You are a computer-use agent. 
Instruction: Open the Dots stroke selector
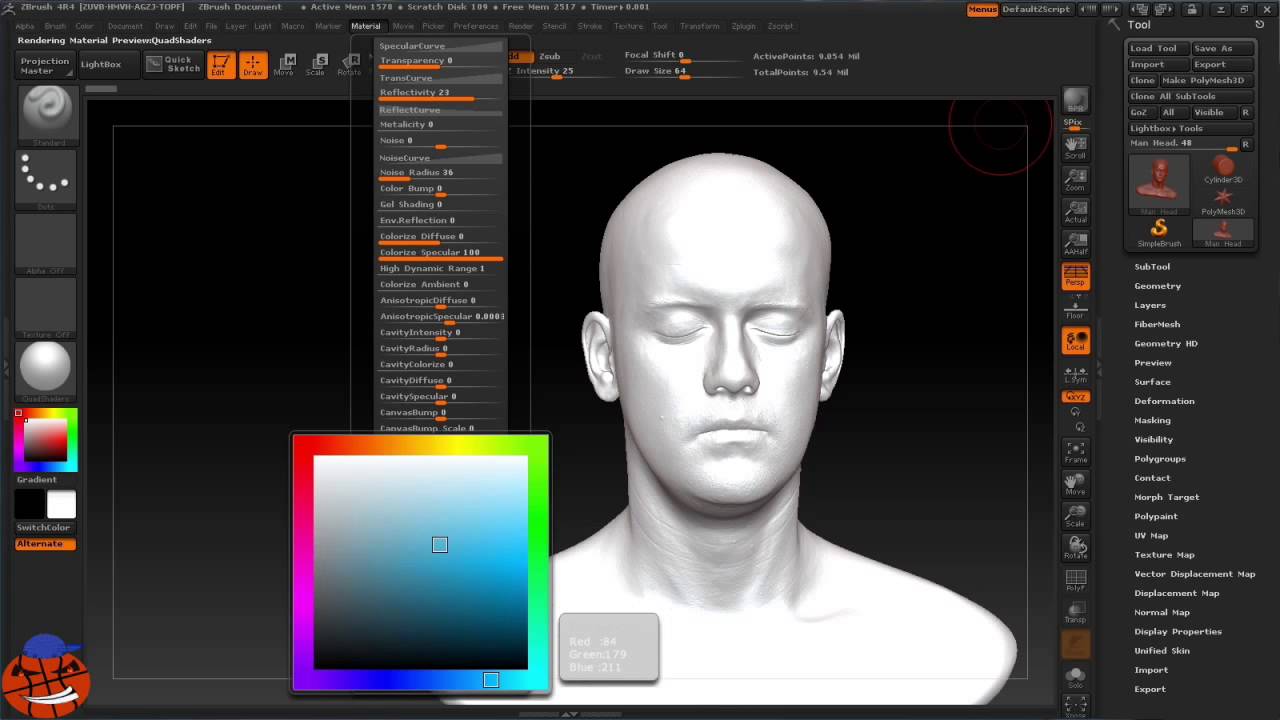(46, 180)
